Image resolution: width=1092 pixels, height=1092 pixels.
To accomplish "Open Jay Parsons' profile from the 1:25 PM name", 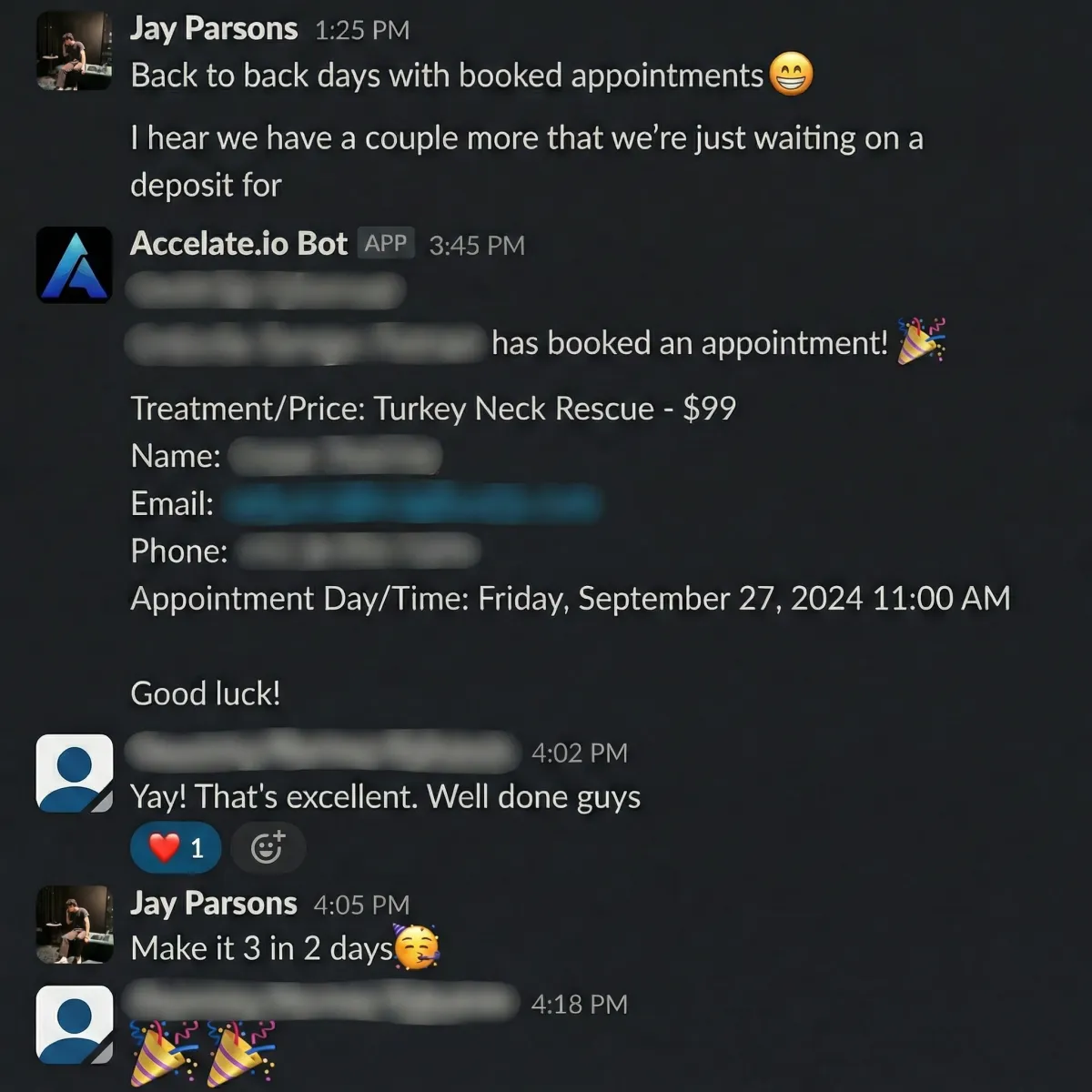I will coord(214,29).
